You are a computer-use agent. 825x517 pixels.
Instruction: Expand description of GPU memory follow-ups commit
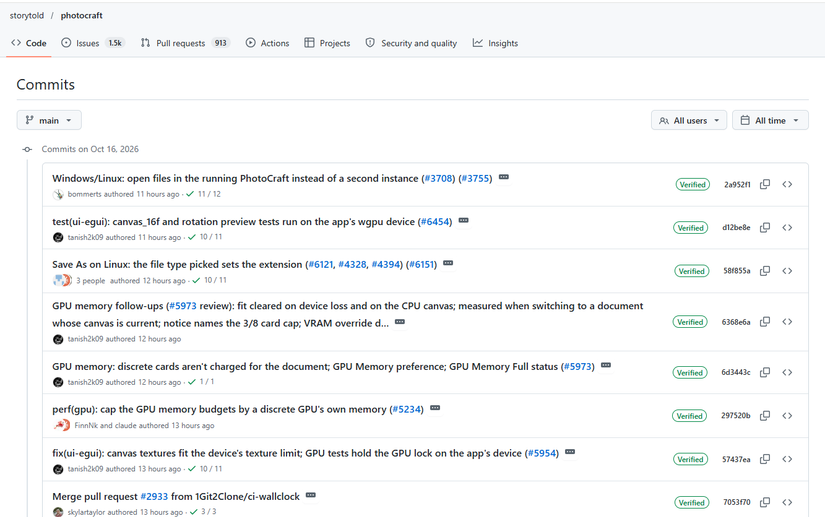tap(400, 322)
